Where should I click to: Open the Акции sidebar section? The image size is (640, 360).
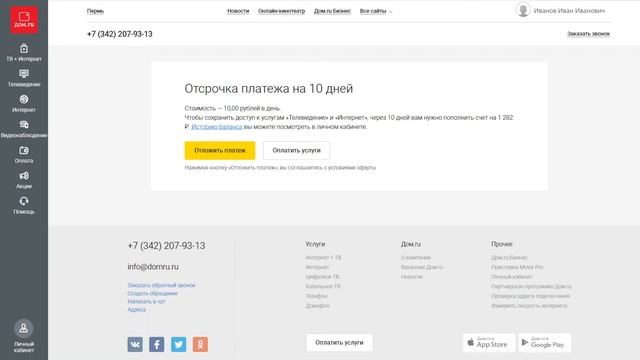[x=24, y=180]
